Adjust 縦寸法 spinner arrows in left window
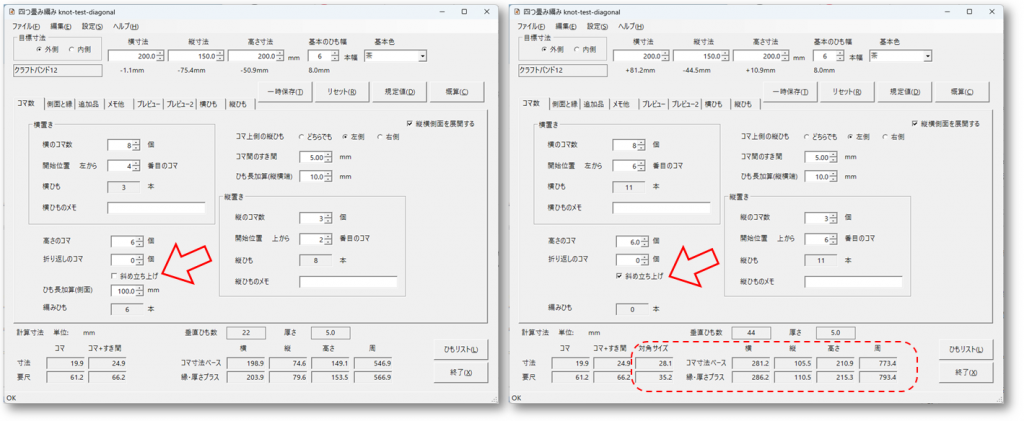Viewport: 1024px width, 421px height. coord(220,57)
